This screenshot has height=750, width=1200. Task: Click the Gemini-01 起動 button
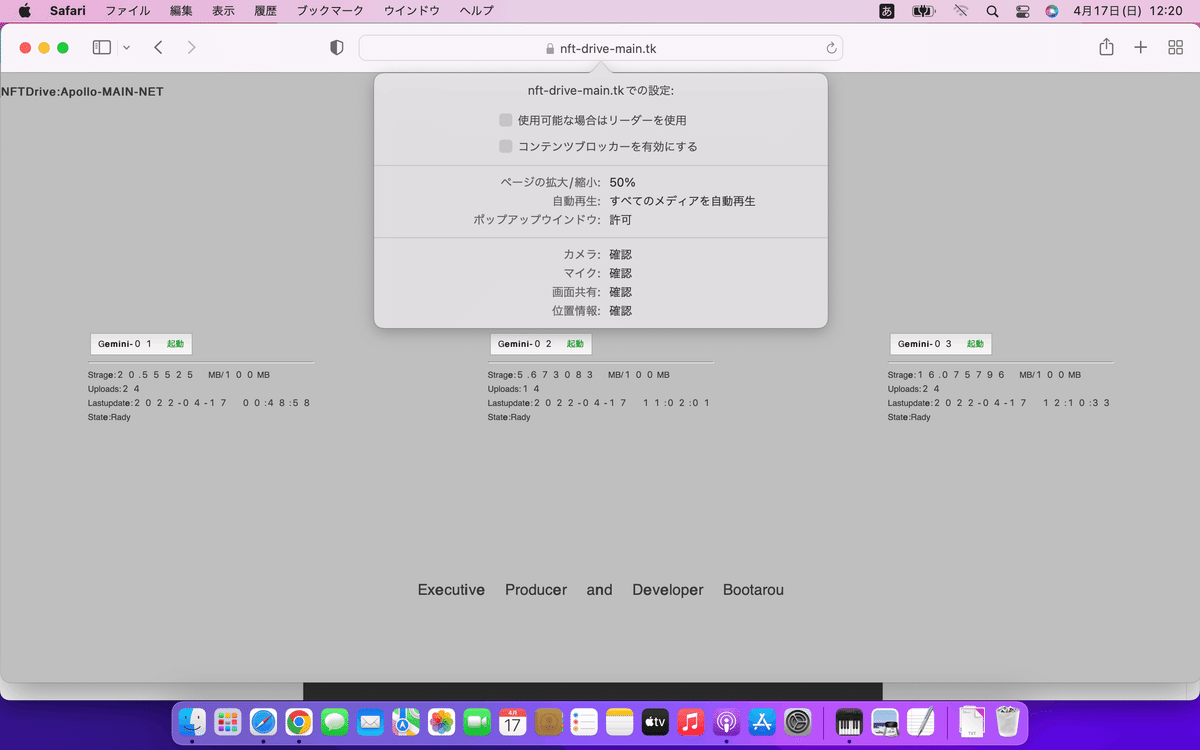pyautogui.click(x=141, y=344)
